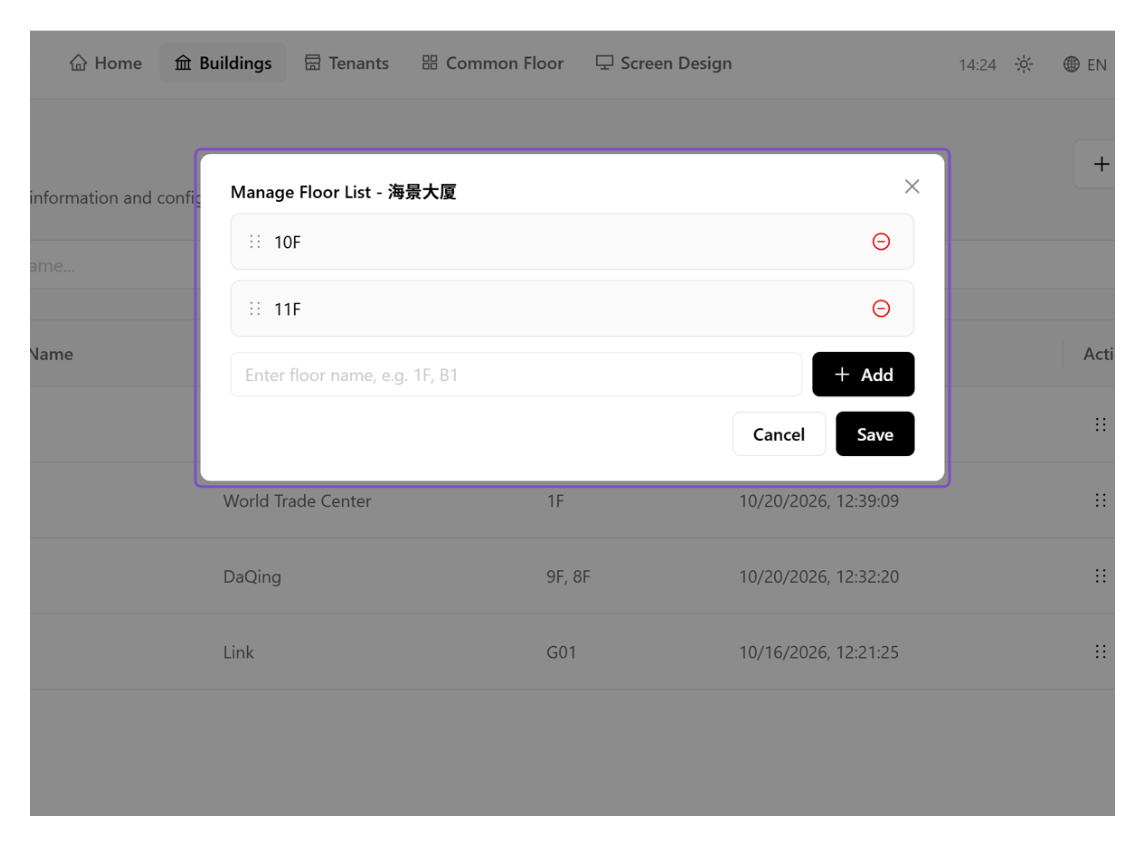Click the 14:24 clock display
This screenshot has width=1145, height=847.
click(977, 65)
